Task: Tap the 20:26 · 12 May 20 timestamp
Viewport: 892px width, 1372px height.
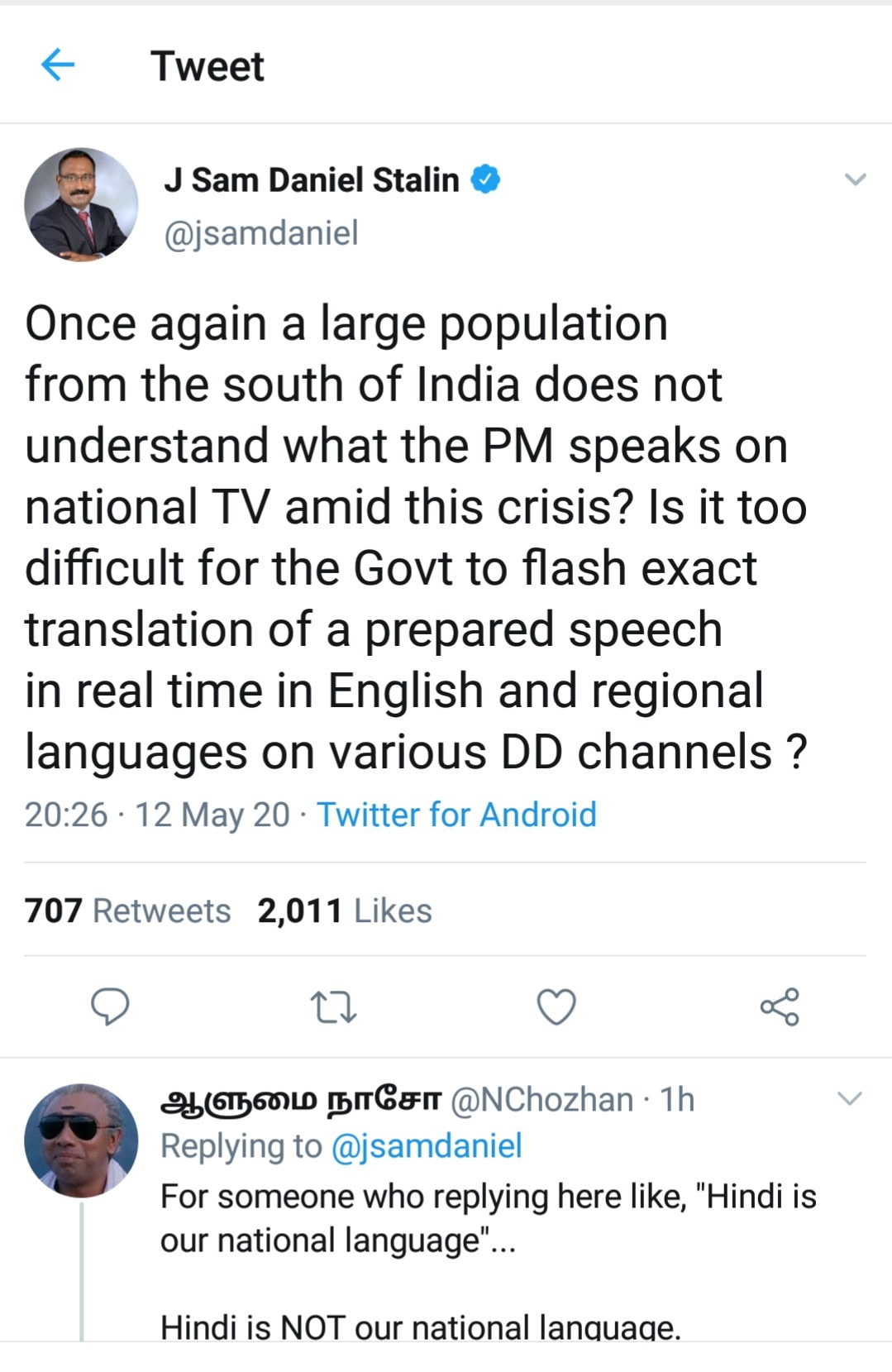Action: (x=157, y=815)
